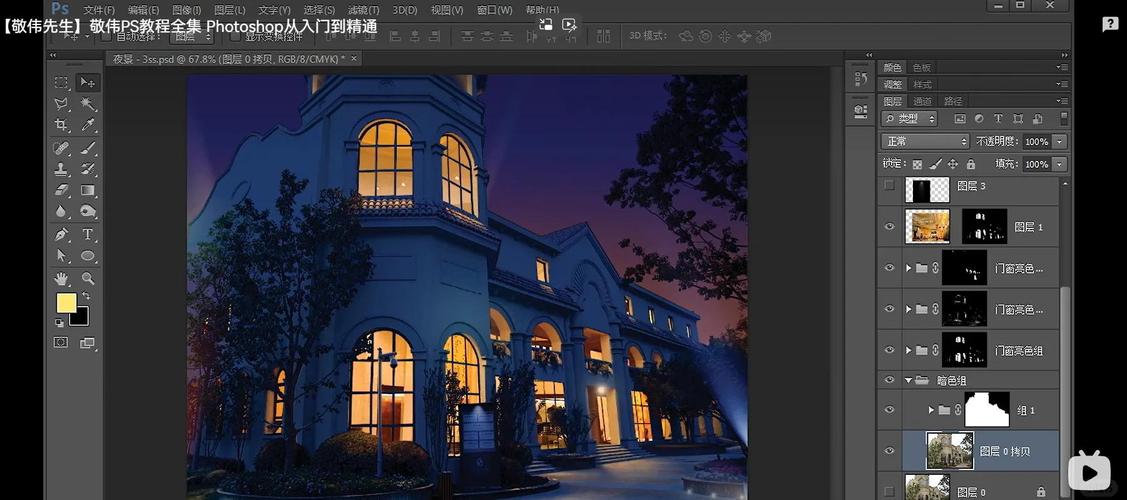1127x500 pixels.
Task: Select the Horizontal Type tool
Action: tap(88, 235)
